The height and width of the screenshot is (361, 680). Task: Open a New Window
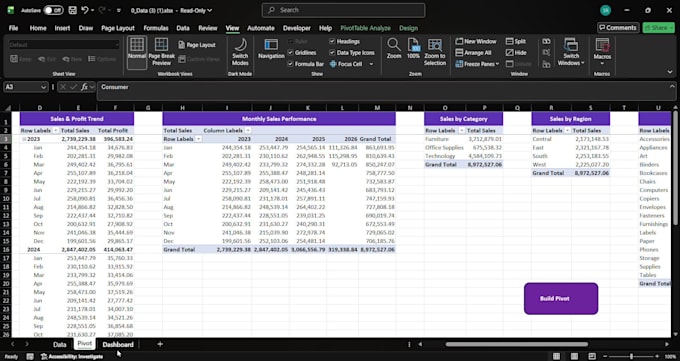click(x=476, y=41)
